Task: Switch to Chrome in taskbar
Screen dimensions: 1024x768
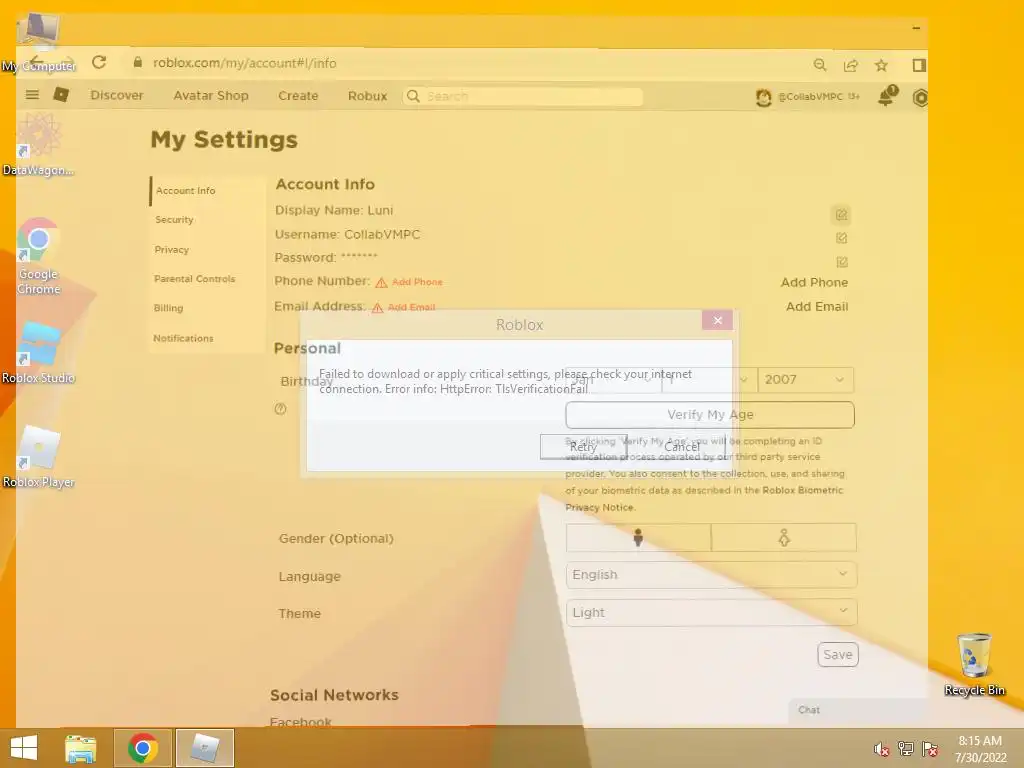Action: click(142, 748)
